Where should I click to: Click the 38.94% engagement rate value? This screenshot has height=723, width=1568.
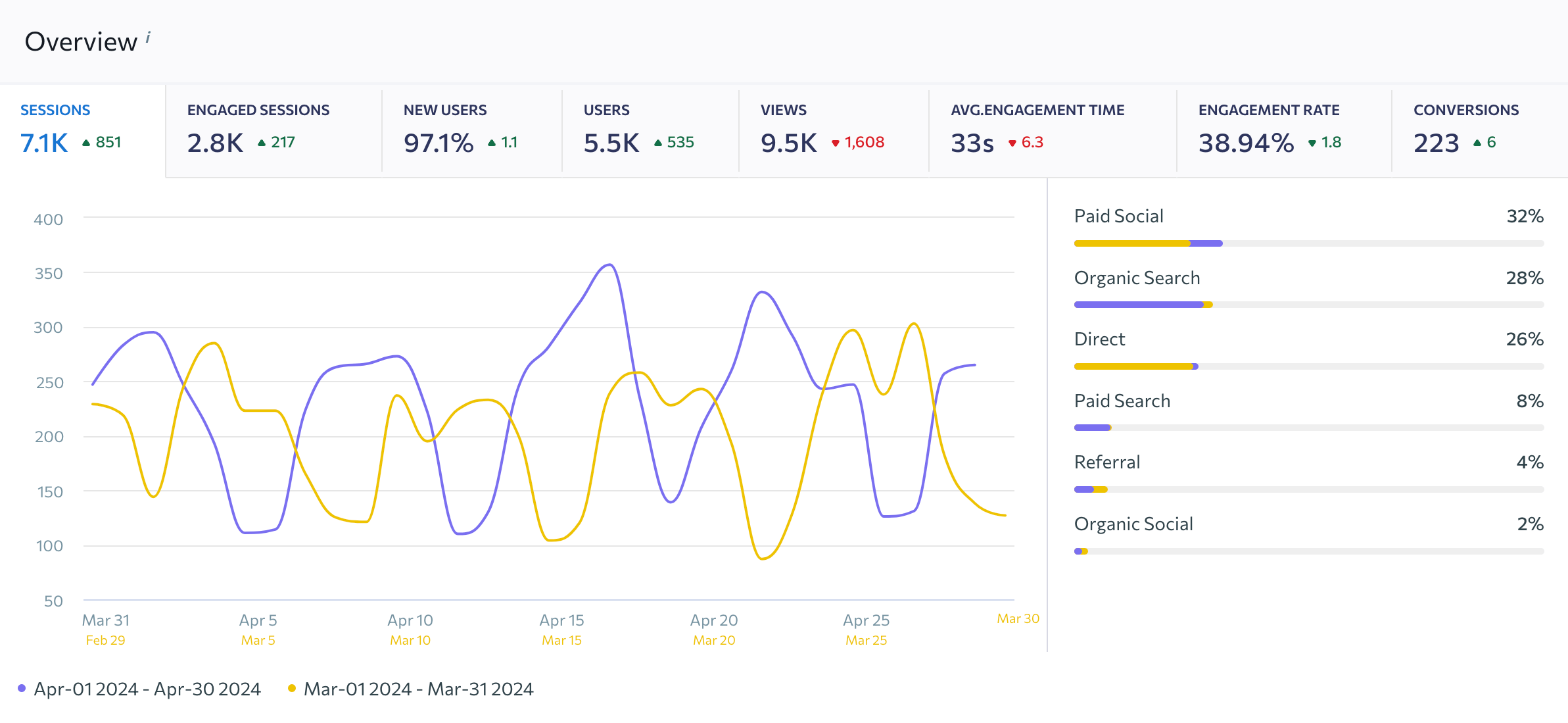[1246, 143]
